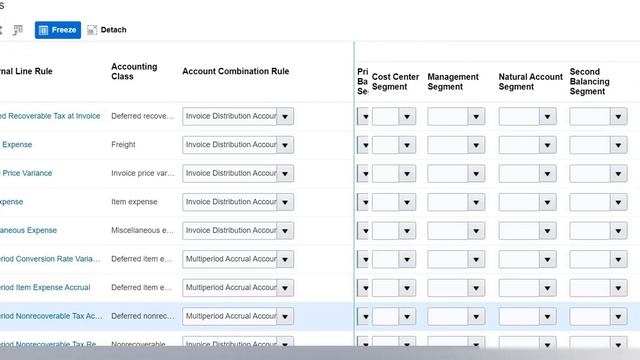Open Natural Account Segment dropdown in Item Expense Accrual row

click(x=547, y=288)
